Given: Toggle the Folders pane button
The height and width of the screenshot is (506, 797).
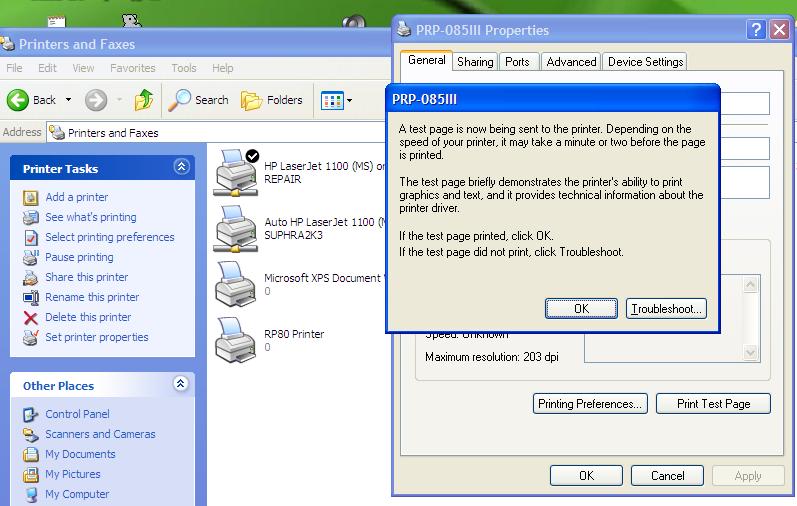Looking at the screenshot, I should [271, 100].
